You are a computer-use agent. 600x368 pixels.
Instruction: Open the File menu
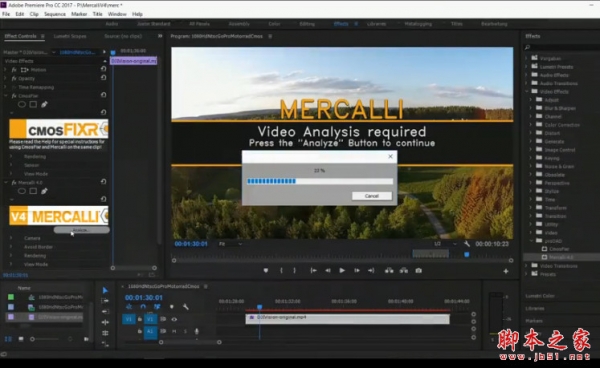pos(6,14)
